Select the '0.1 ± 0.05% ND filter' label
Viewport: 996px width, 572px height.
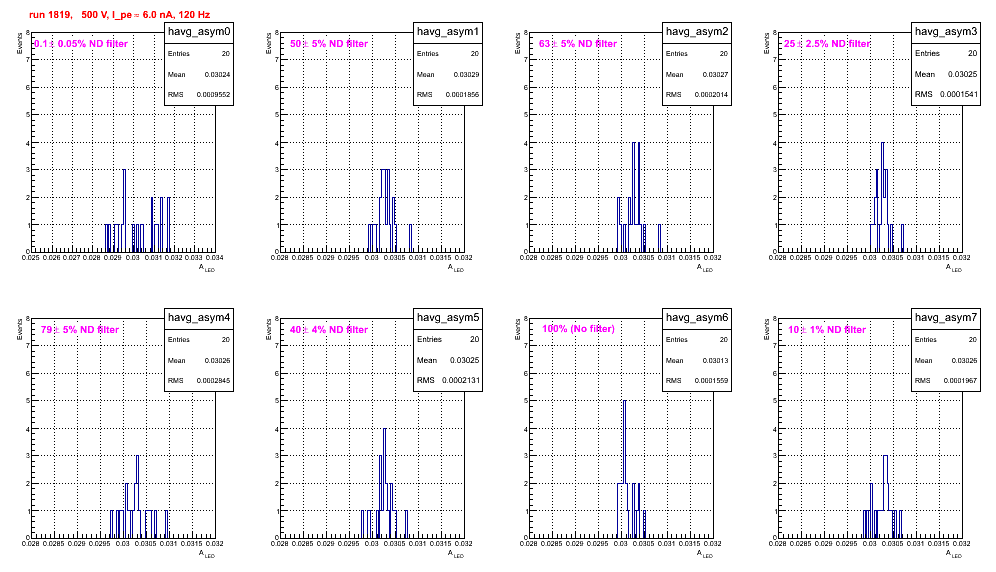81,44
